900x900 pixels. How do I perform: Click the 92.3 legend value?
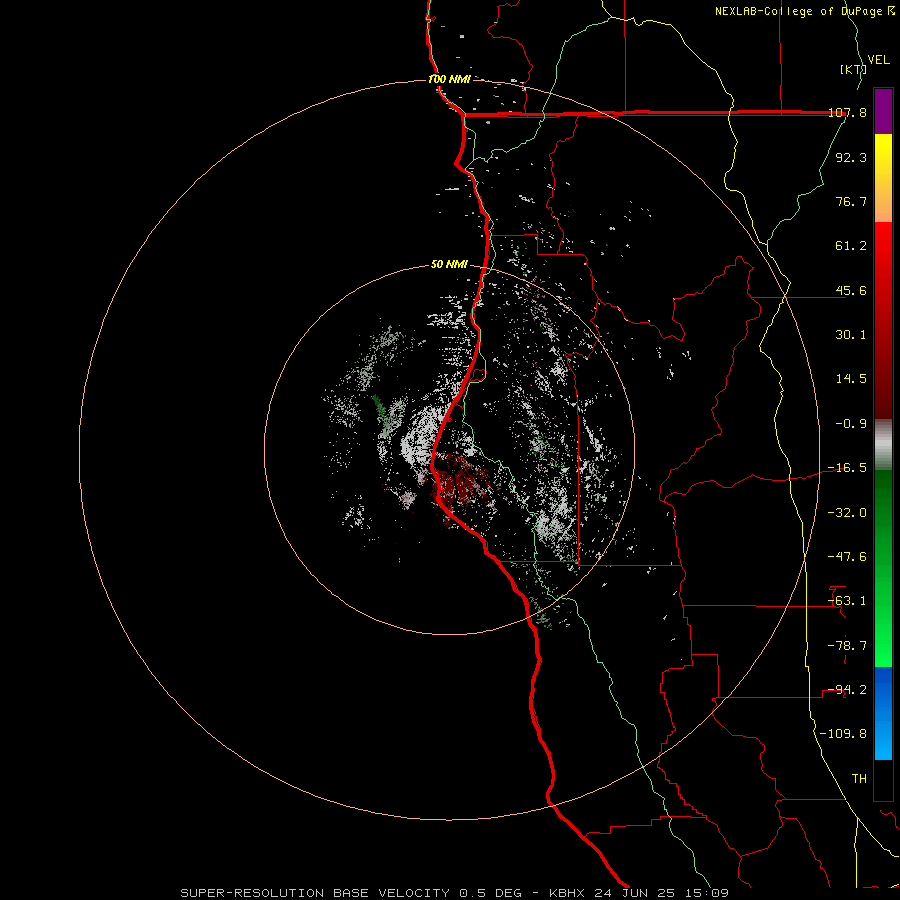851,157
